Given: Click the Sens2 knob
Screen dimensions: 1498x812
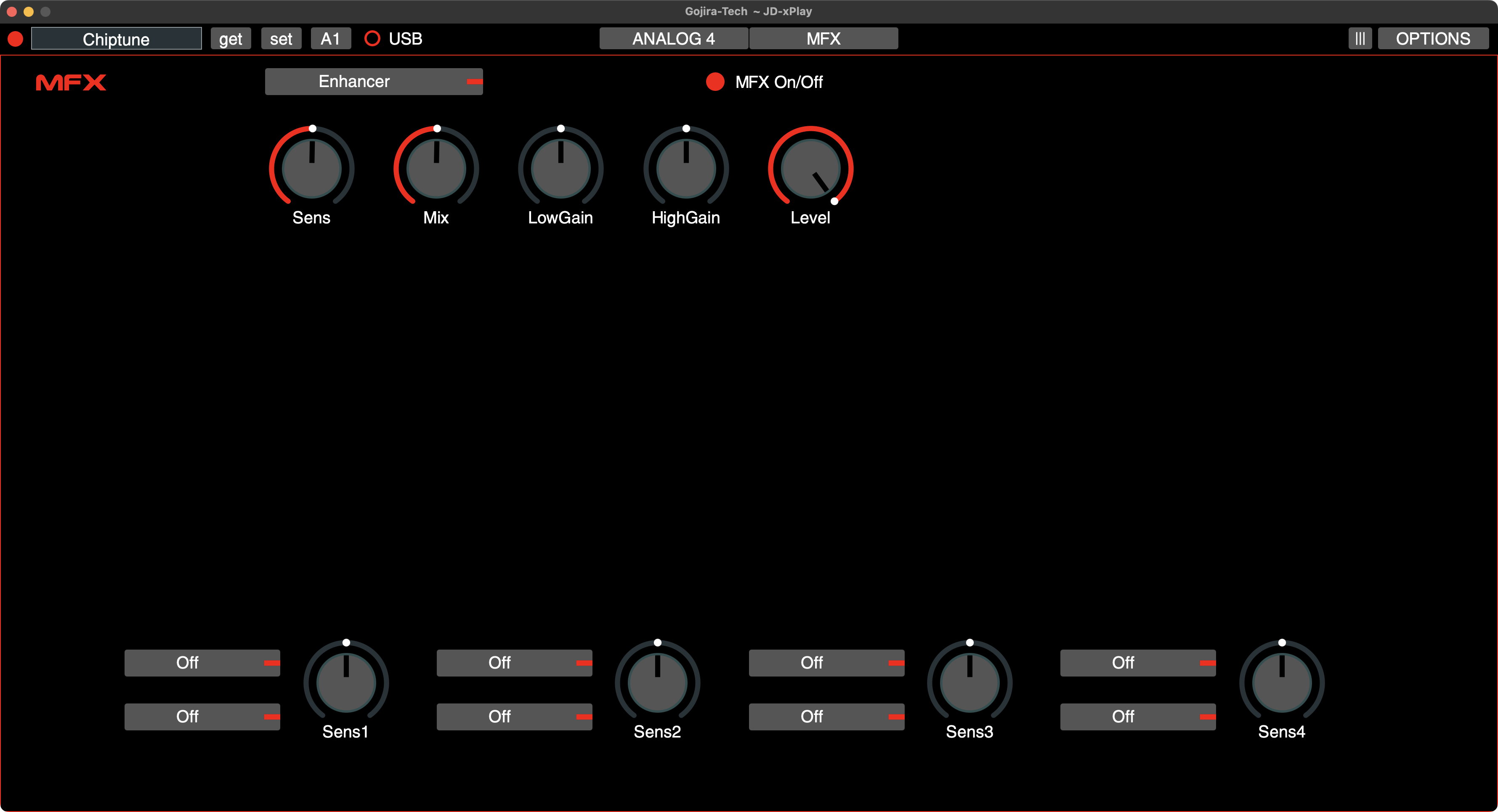Looking at the screenshot, I should pos(658,682).
